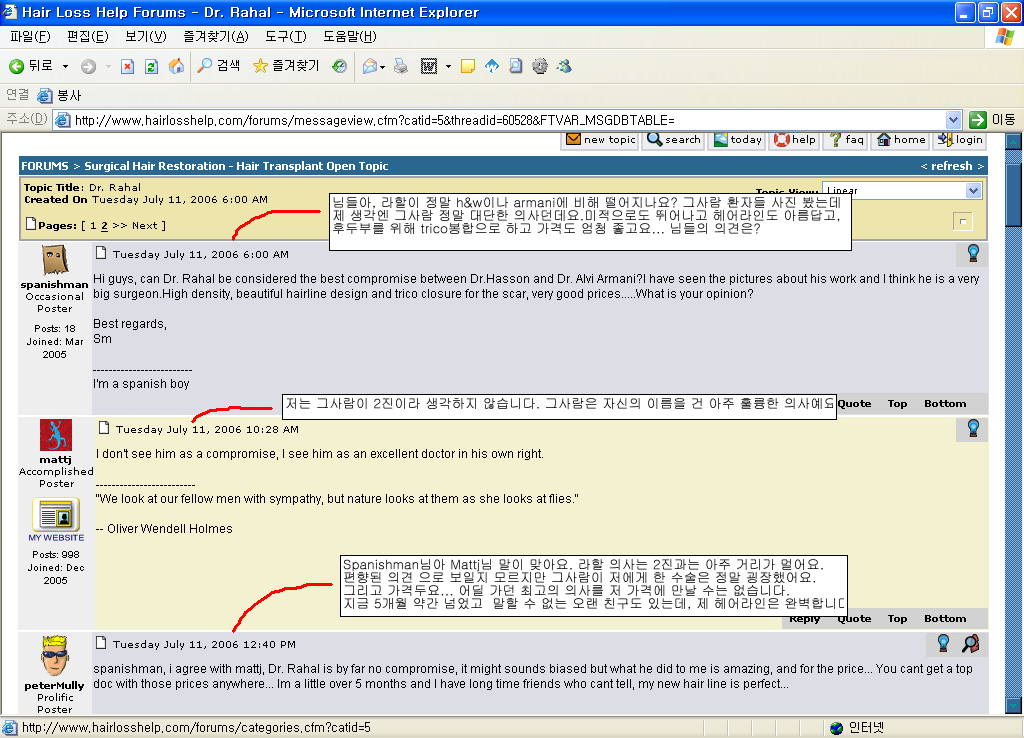Image resolution: width=1024 pixels, height=738 pixels.
Task: Click the Refresh icon in IE toolbar
Action: click(152, 66)
